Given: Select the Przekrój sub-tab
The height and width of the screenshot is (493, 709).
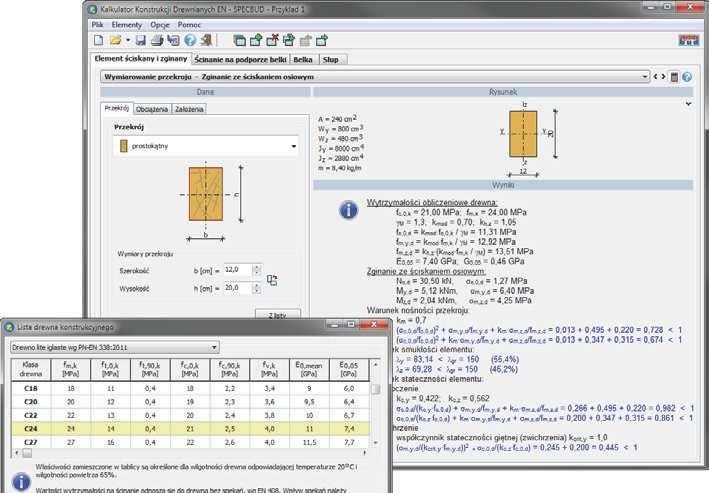Looking at the screenshot, I should point(117,108).
